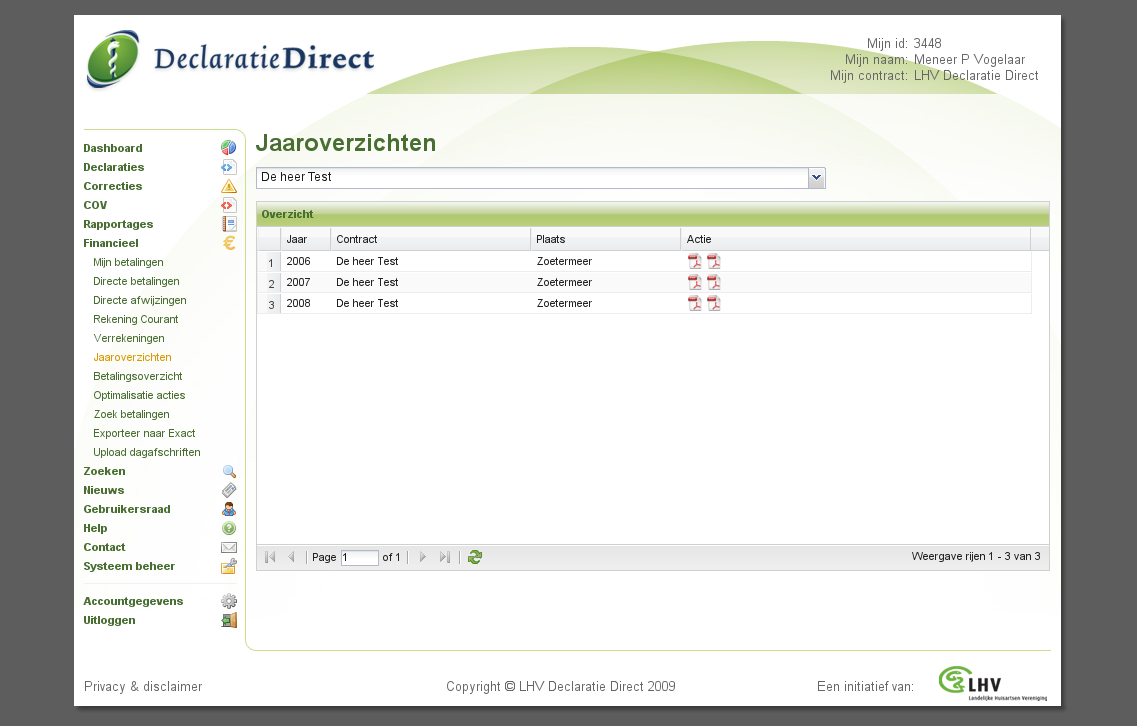
Task: Open the Declaraties menu item
Action: [x=113, y=167]
